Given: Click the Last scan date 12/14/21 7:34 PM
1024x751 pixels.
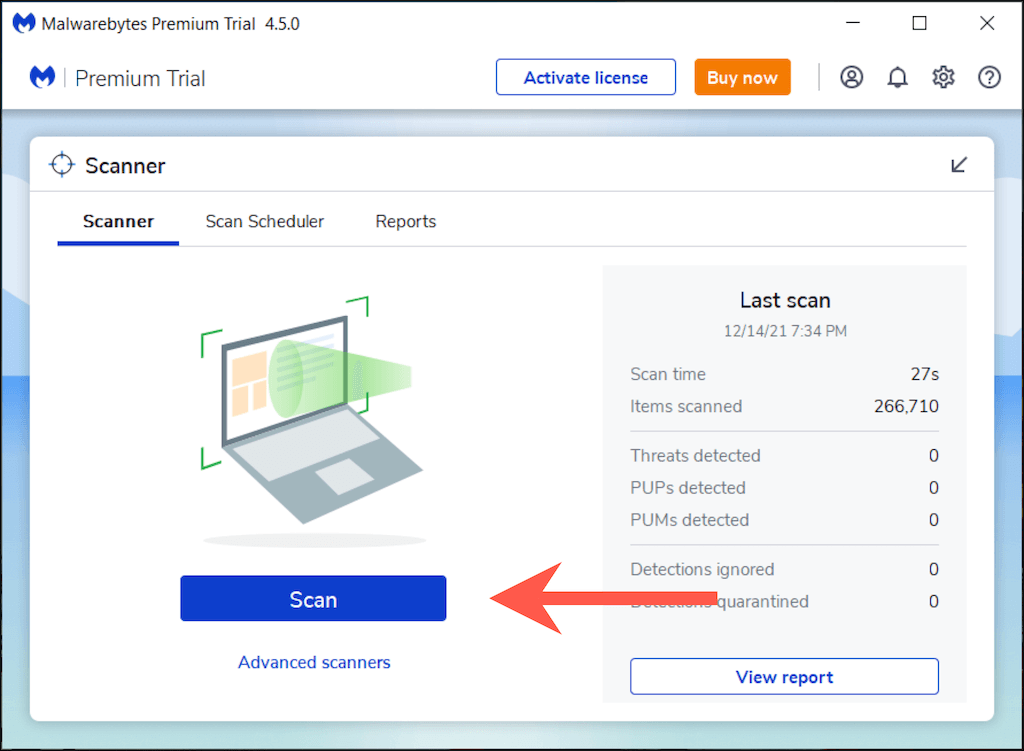Looking at the screenshot, I should [785, 331].
